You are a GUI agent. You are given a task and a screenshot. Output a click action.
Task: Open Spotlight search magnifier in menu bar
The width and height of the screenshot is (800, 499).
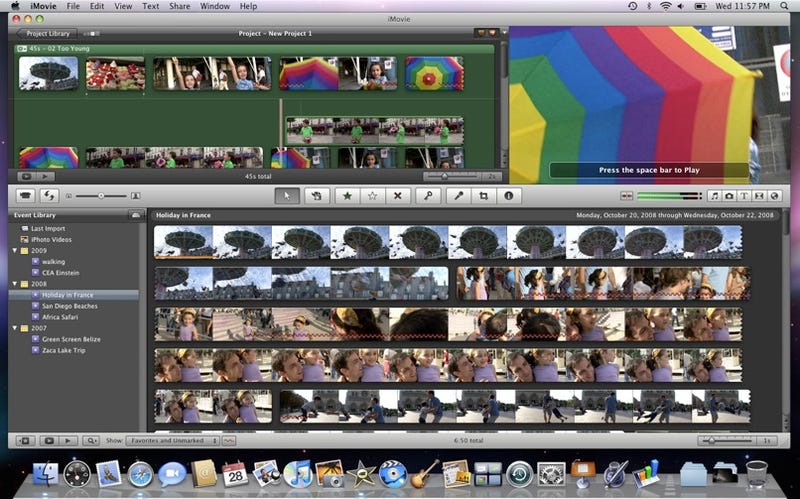784,6
